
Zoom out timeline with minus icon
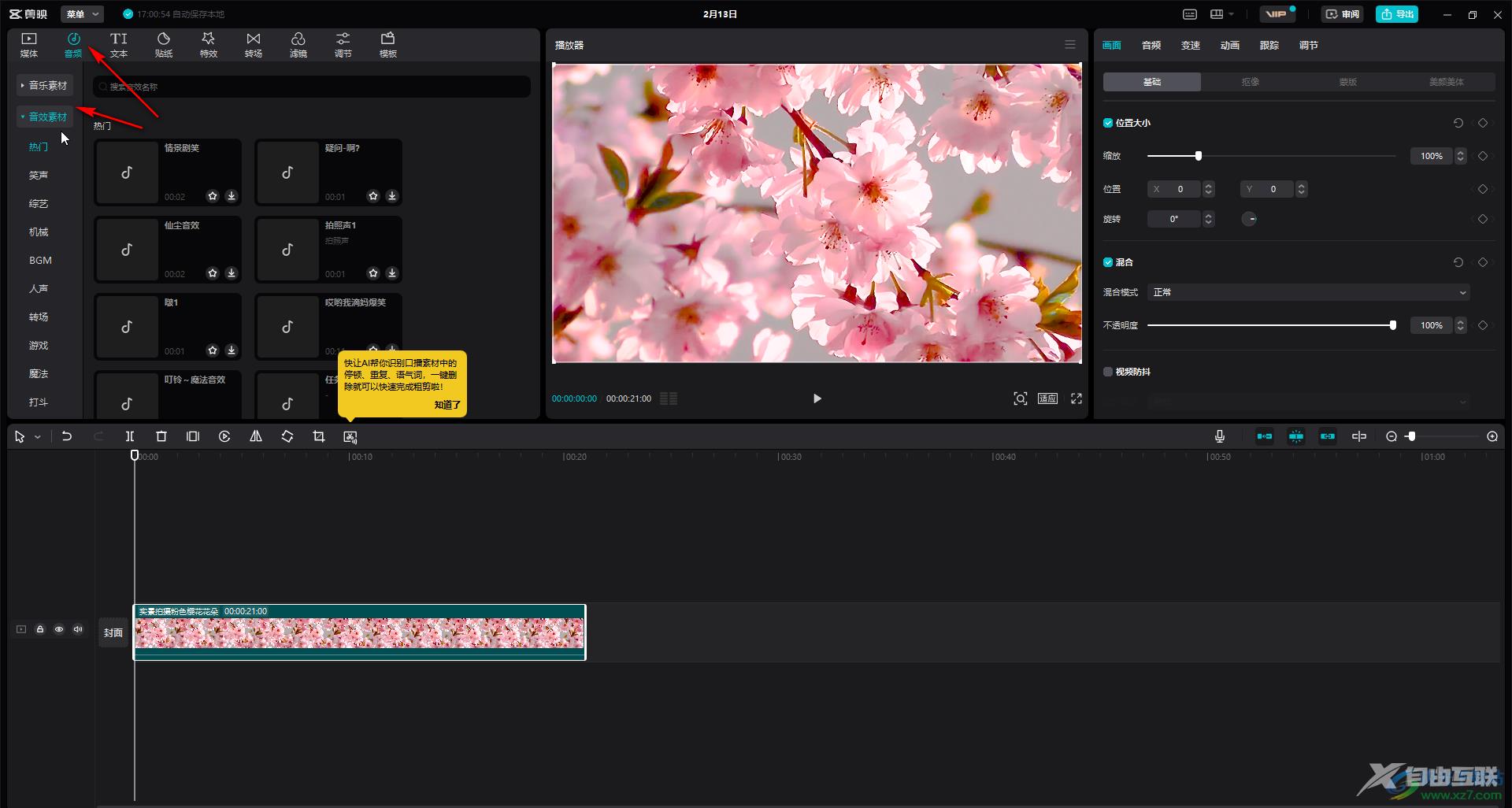tap(1392, 436)
